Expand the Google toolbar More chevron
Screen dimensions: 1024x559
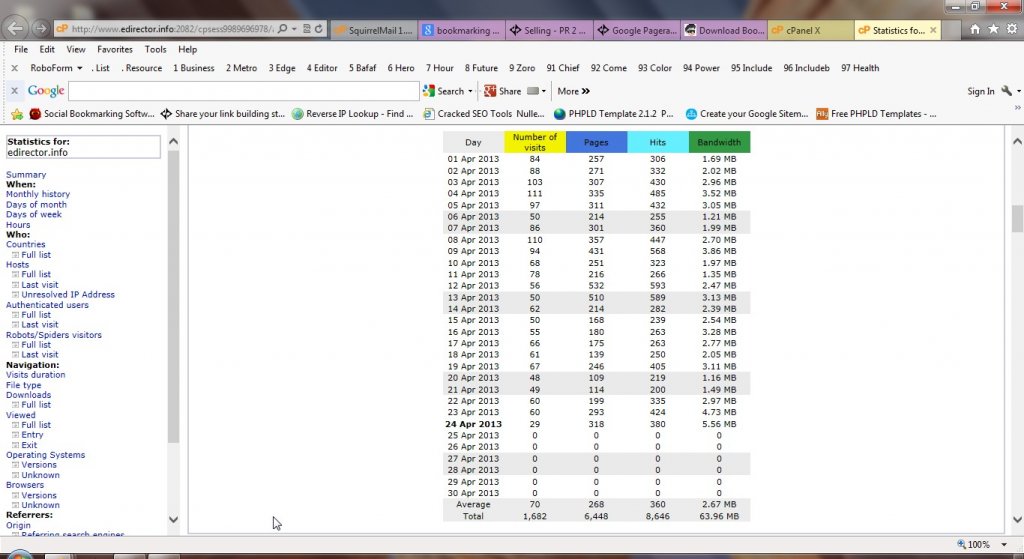573,91
